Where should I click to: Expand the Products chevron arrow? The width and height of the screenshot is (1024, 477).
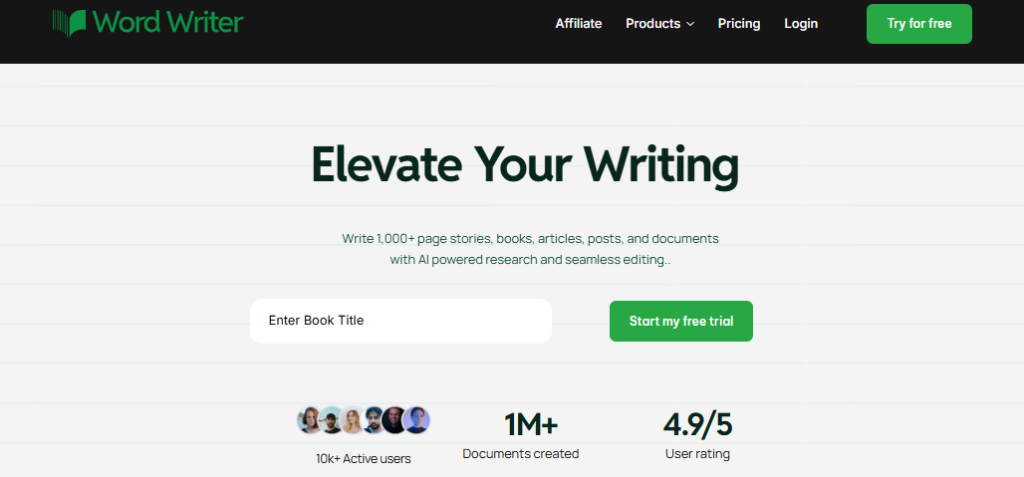point(690,24)
